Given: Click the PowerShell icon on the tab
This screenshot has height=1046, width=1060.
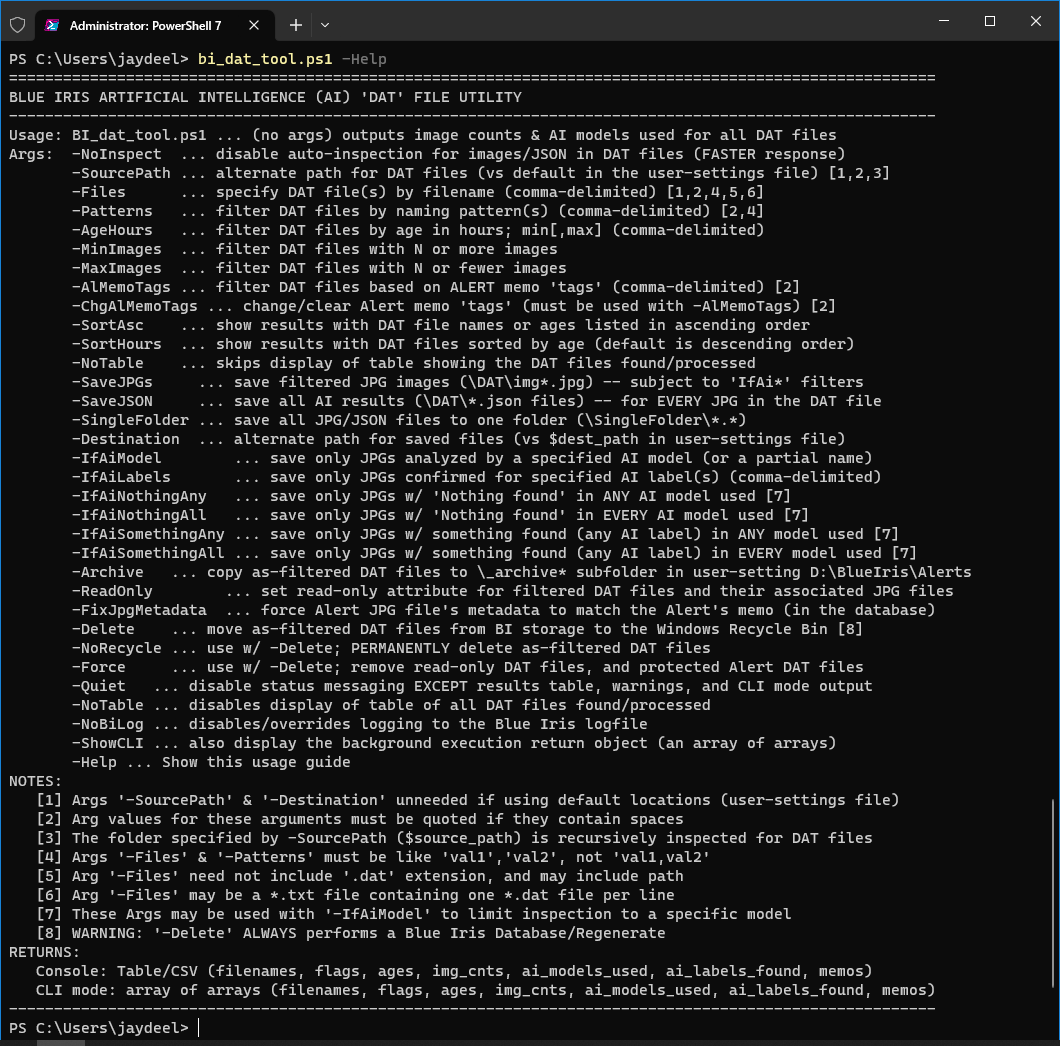Looking at the screenshot, I should [x=52, y=25].
